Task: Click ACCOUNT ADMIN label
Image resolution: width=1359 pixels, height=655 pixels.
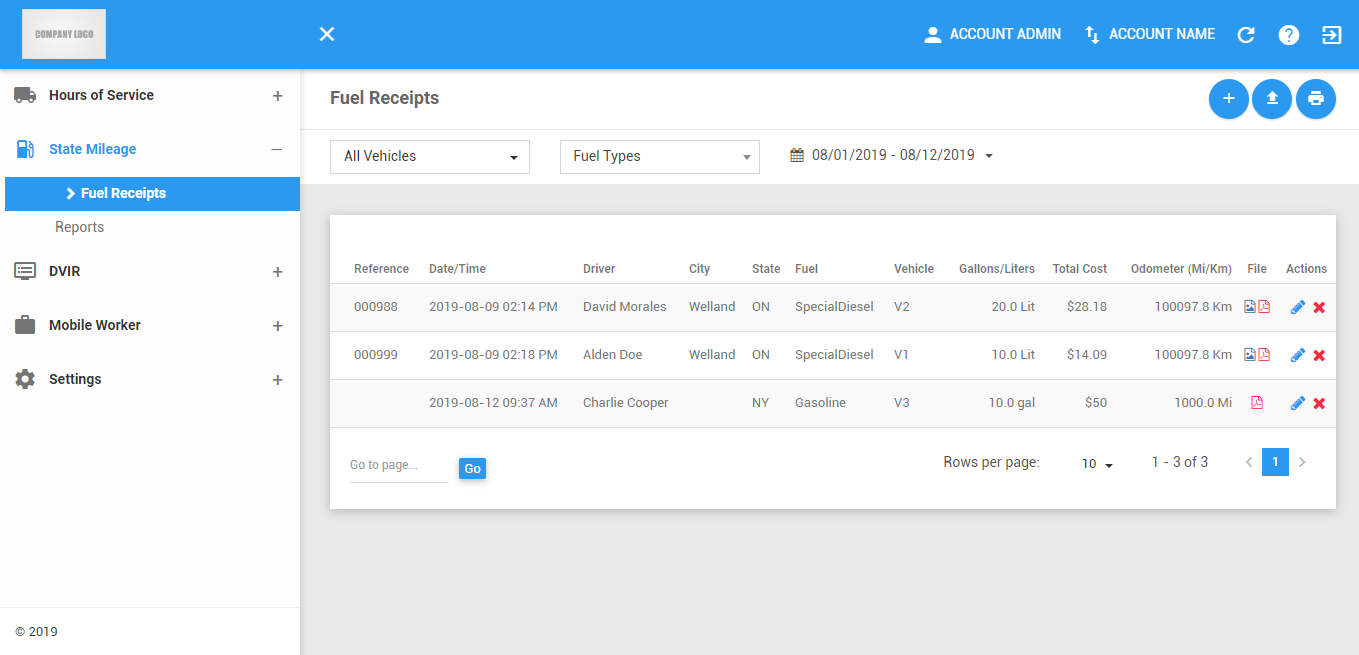Action: point(1005,34)
